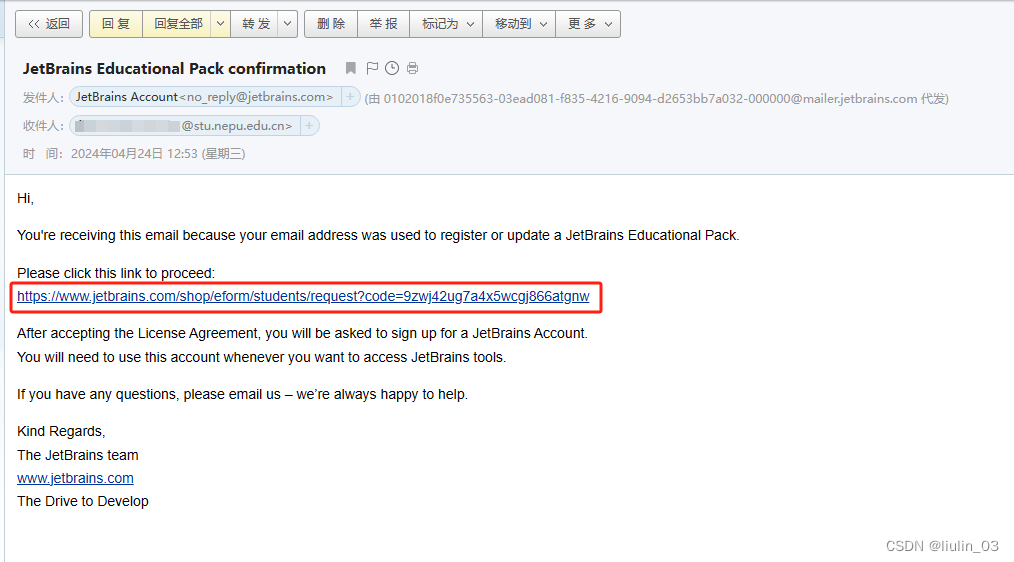Viewport: 1014px width, 562px height.
Task: Click 'The JetBrains team' signature line
Action: pyautogui.click(x=78, y=455)
